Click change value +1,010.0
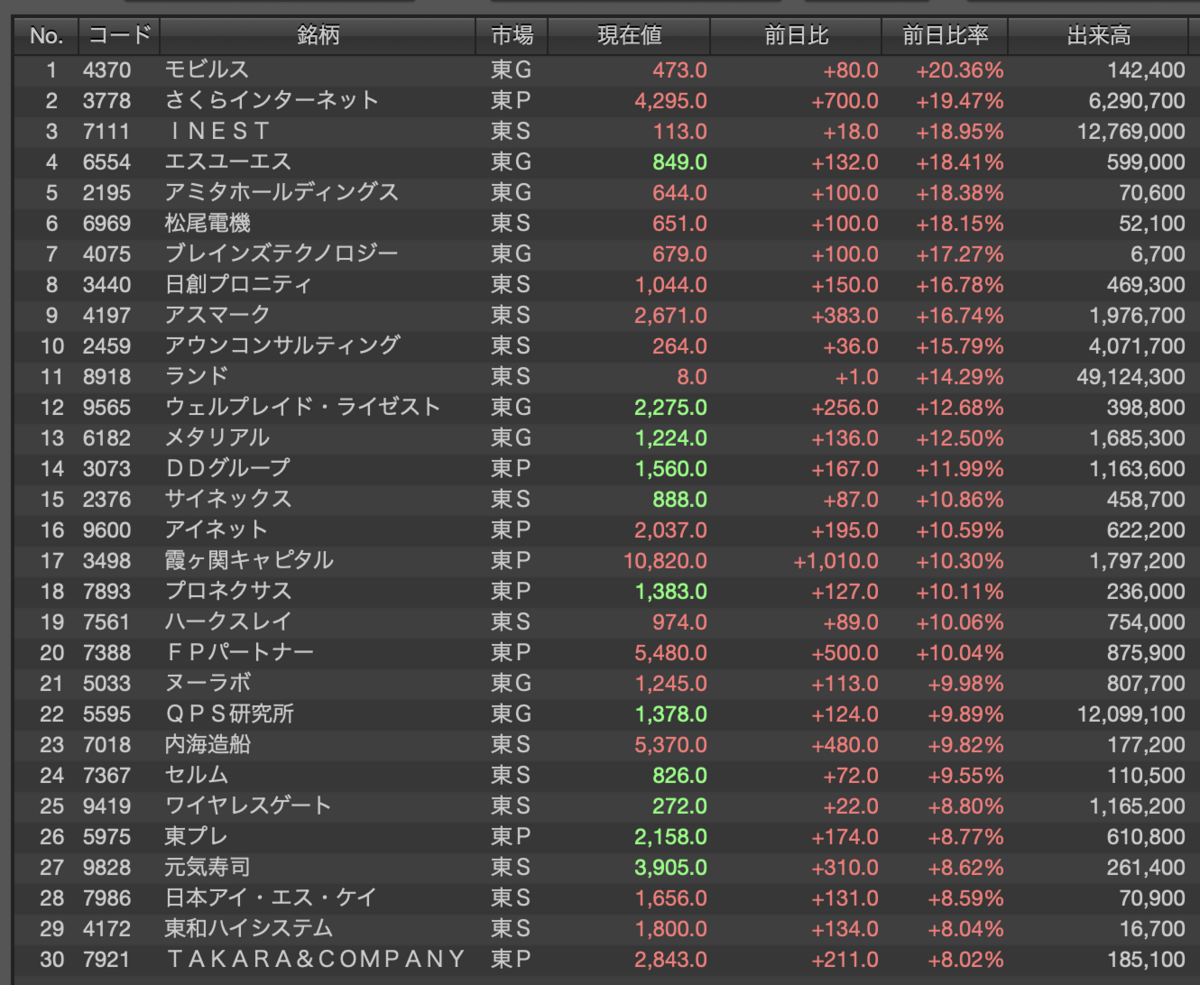Viewport: 1200px width, 985px height. (836, 560)
